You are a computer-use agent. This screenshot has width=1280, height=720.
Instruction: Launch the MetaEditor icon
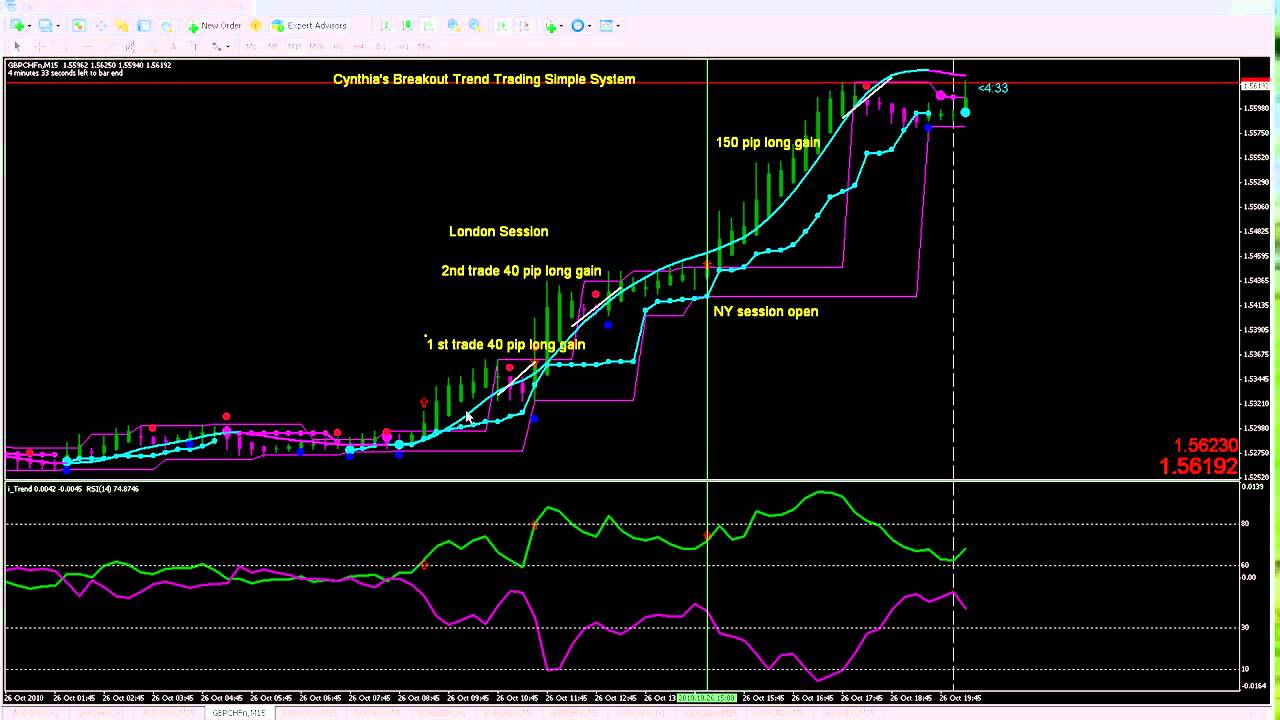[256, 26]
